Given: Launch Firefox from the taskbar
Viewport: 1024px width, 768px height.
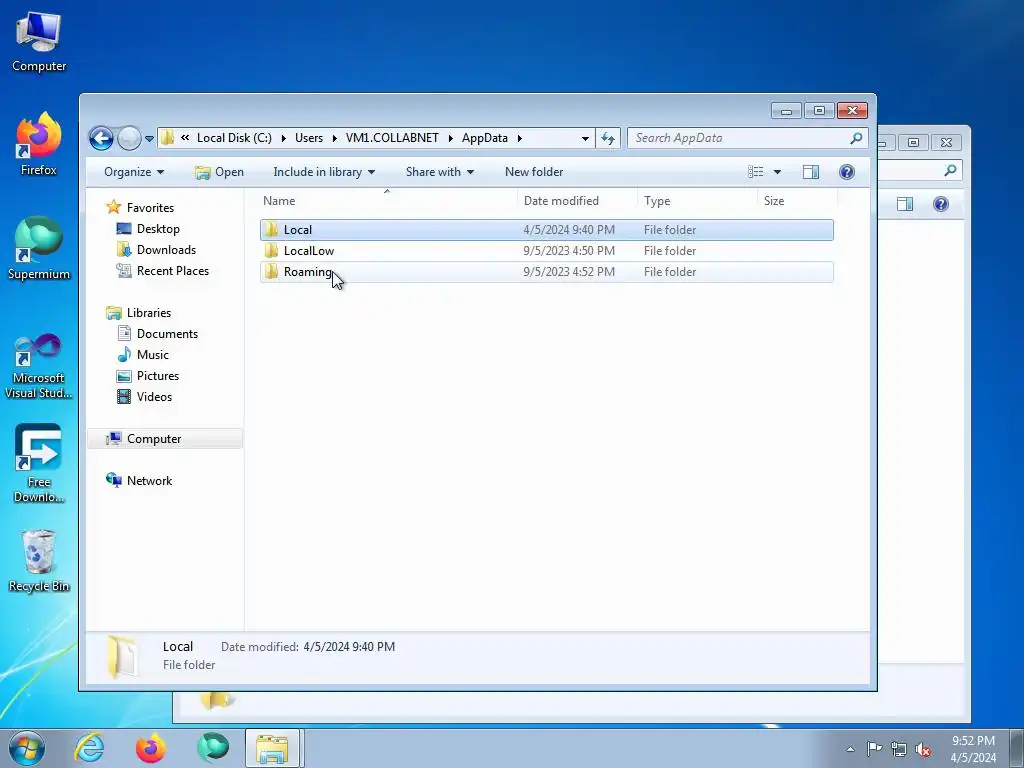Looking at the screenshot, I should pyautogui.click(x=151, y=748).
